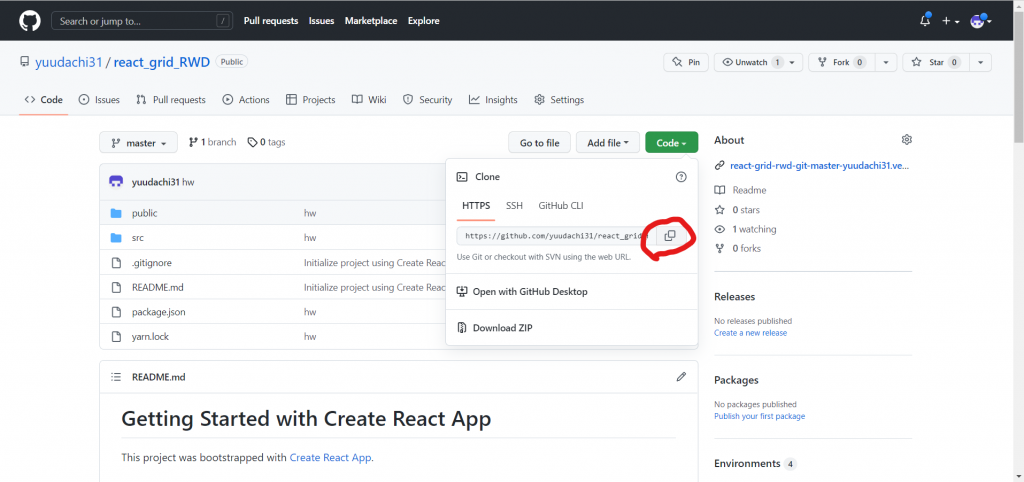This screenshot has width=1024, height=482.
Task: Open the user avatar menu
Action: pyautogui.click(x=981, y=21)
